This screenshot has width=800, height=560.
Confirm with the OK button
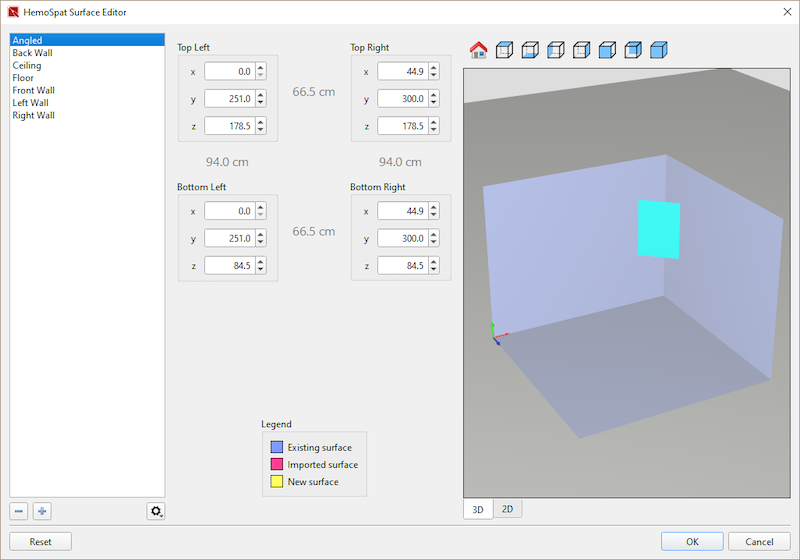[x=692, y=542]
